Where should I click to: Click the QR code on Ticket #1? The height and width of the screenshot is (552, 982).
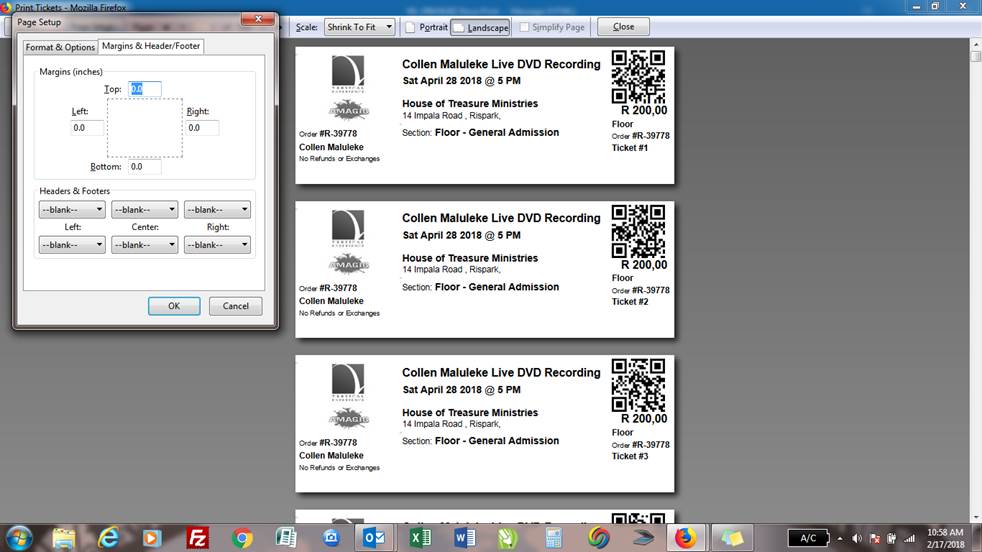(x=638, y=77)
